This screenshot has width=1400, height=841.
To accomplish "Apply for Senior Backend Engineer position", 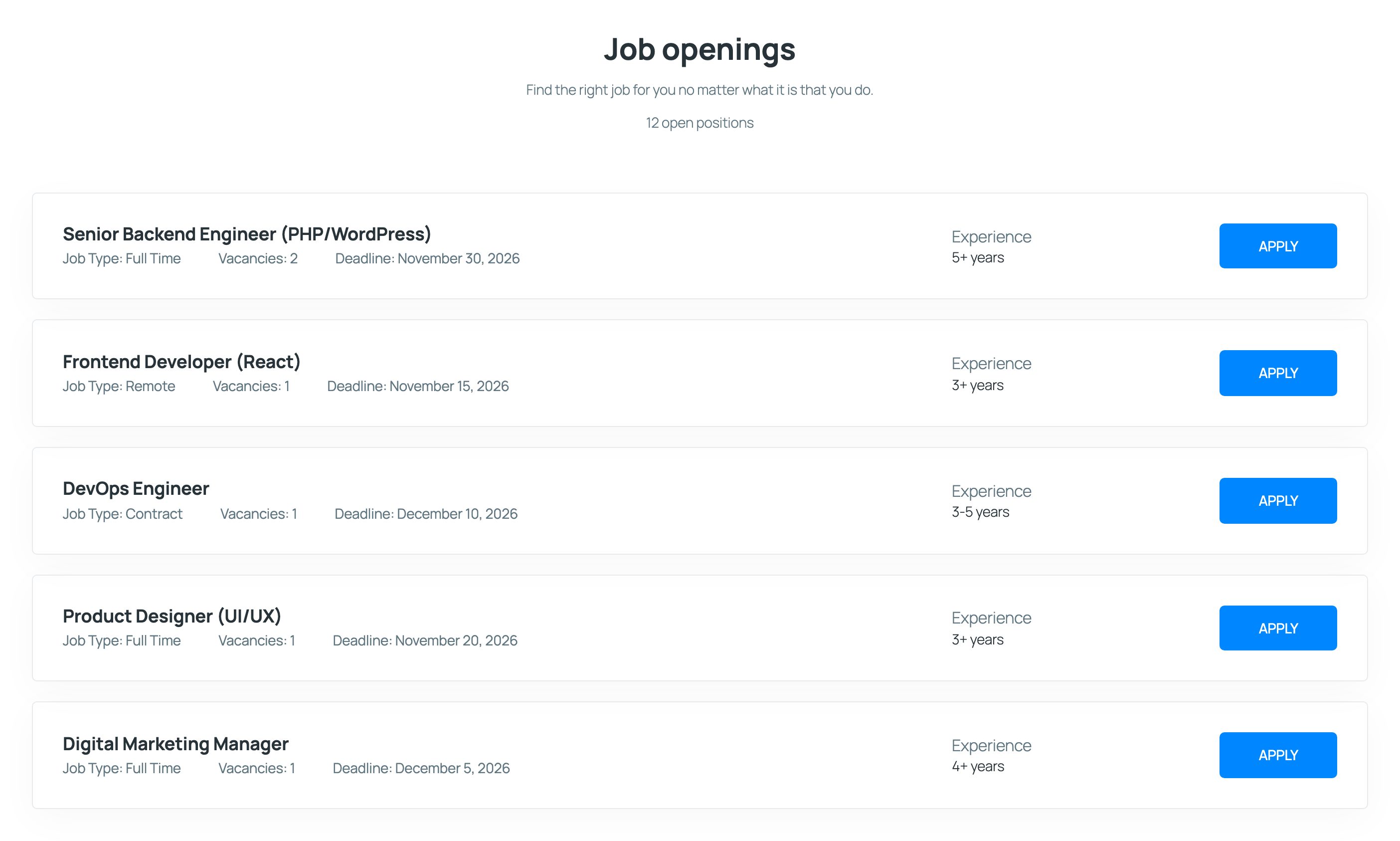I will point(1278,246).
